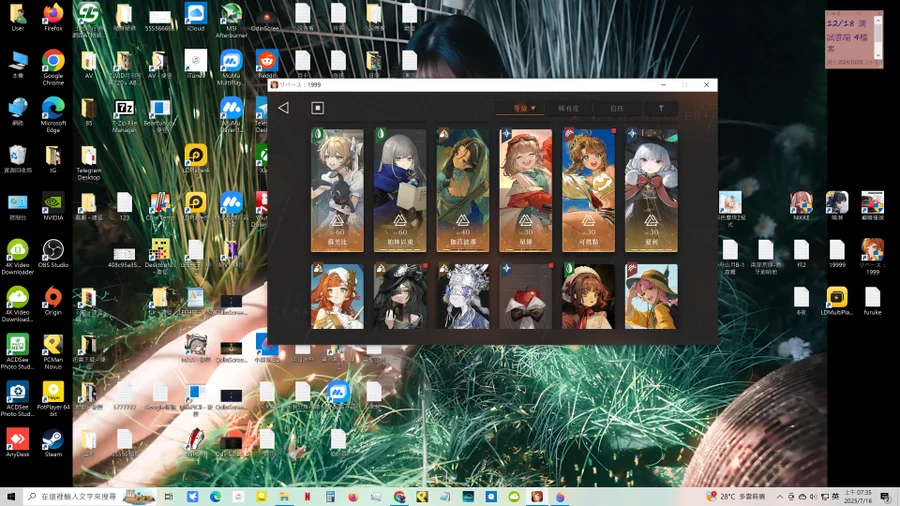This screenshot has height=506, width=900.
Task: Select the orange-haired girl card in second row
Action: (x=338, y=296)
